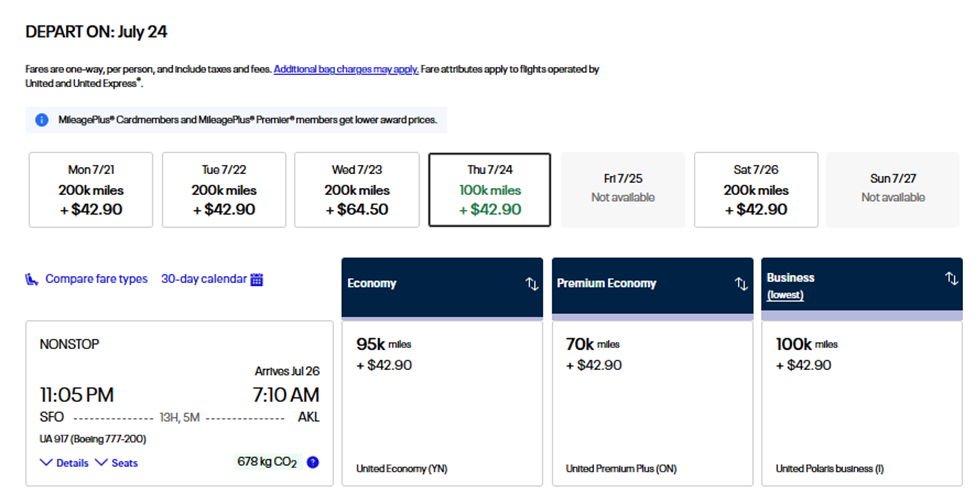Image resolution: width=975 pixels, height=492 pixels.
Task: Click the seat icon beside Compare fare types
Action: point(32,280)
